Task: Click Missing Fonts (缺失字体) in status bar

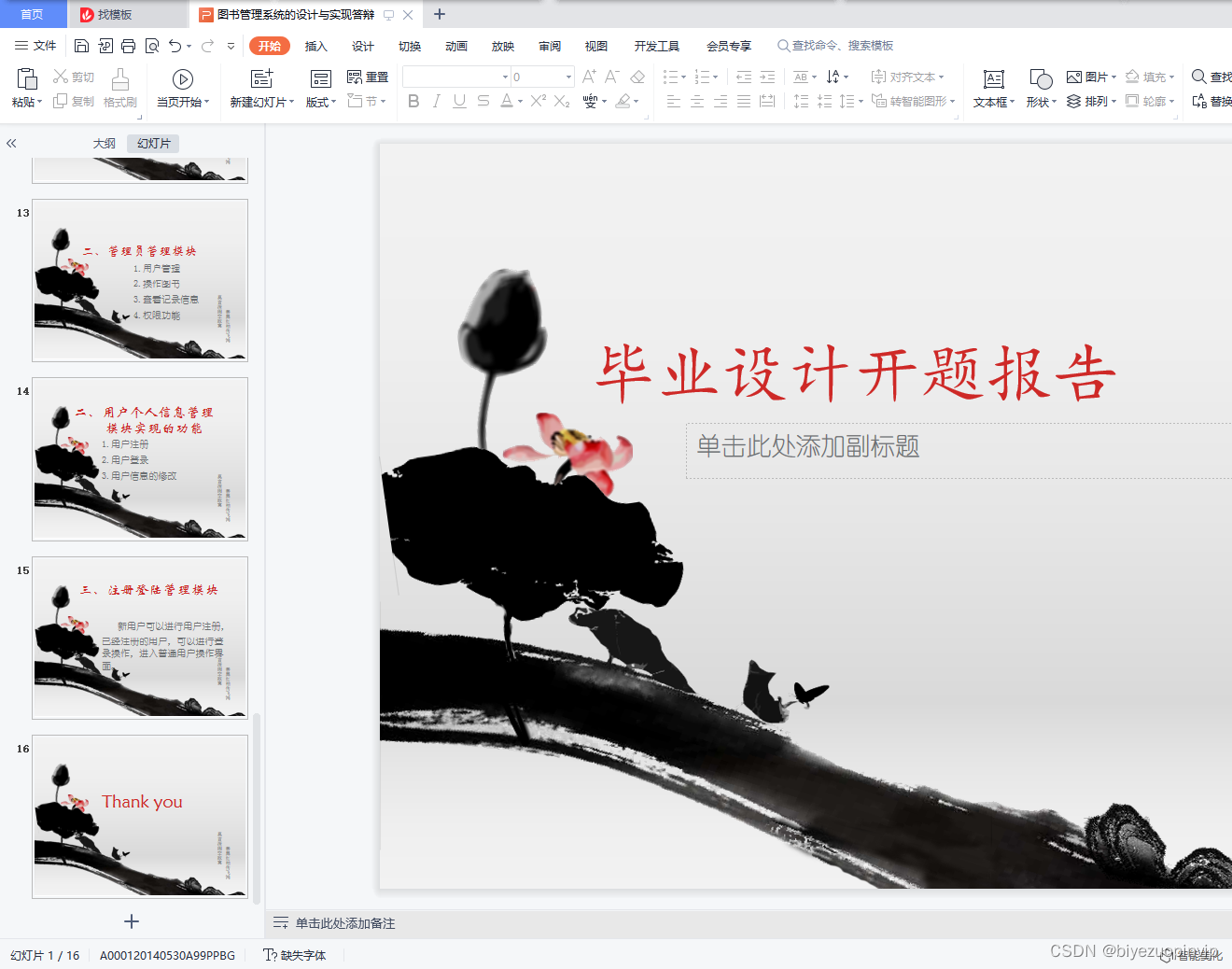Action: [295, 955]
